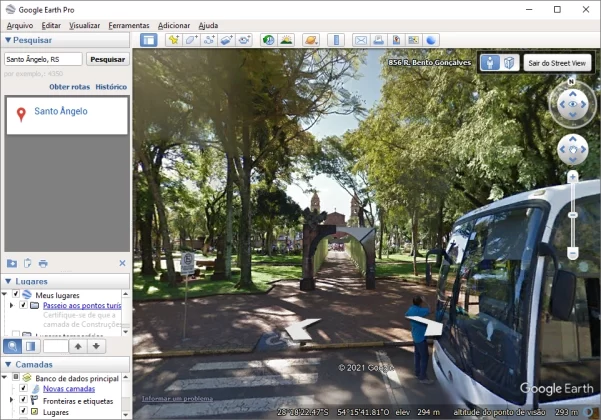Screen dimensions: 601x420
Task: Open the Visualizar menu
Action: (x=84, y=25)
